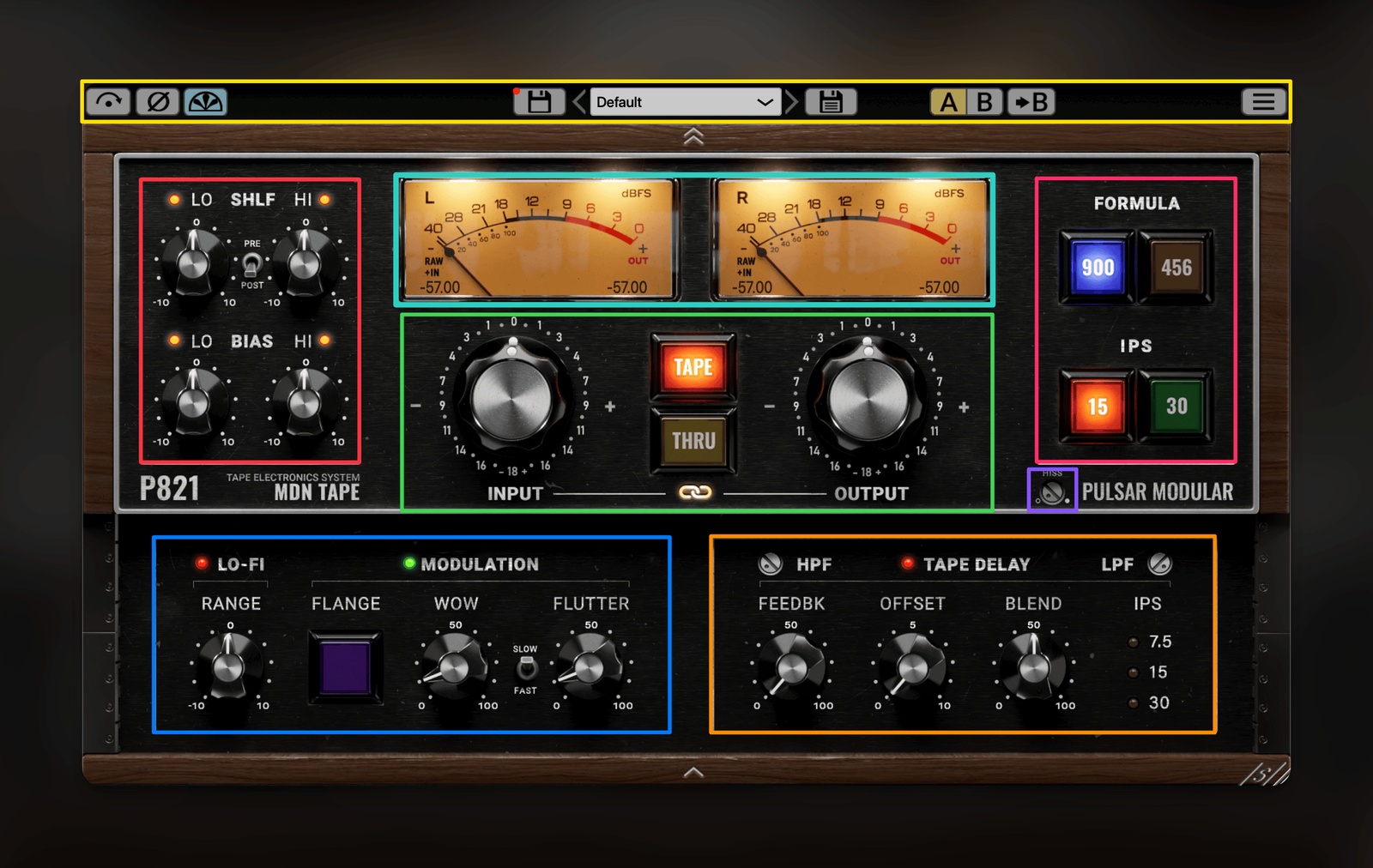Select delay IPS 15 option

1150,672
